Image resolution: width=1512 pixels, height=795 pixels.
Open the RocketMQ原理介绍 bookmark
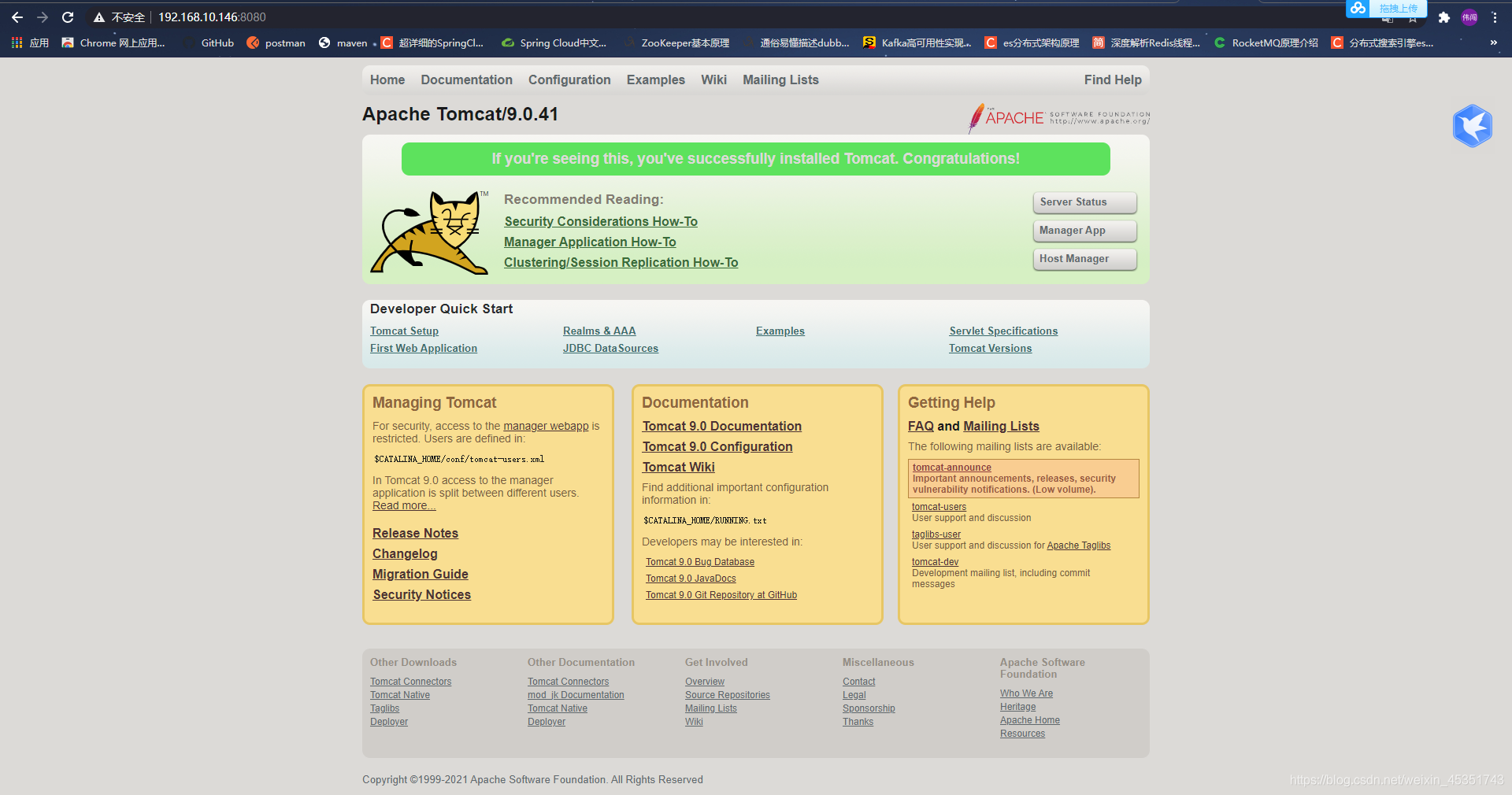click(x=1266, y=43)
